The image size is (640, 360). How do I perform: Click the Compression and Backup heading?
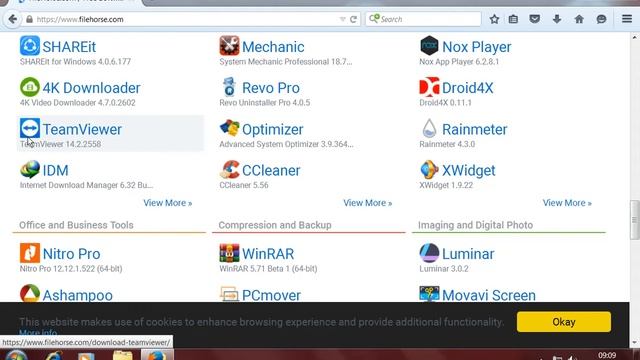pyautogui.click(x=275, y=225)
